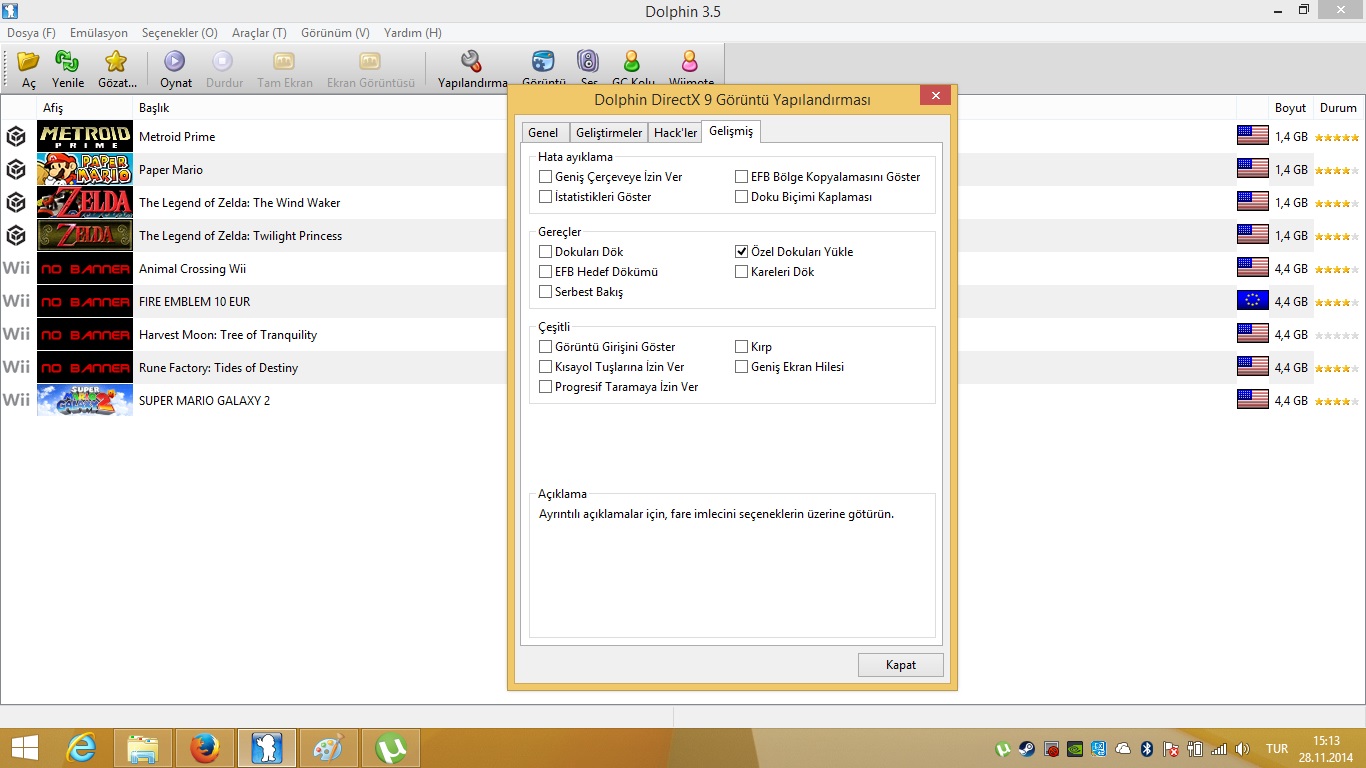Open the Araçlar (T) menu
The height and width of the screenshot is (768, 1366).
tap(259, 33)
